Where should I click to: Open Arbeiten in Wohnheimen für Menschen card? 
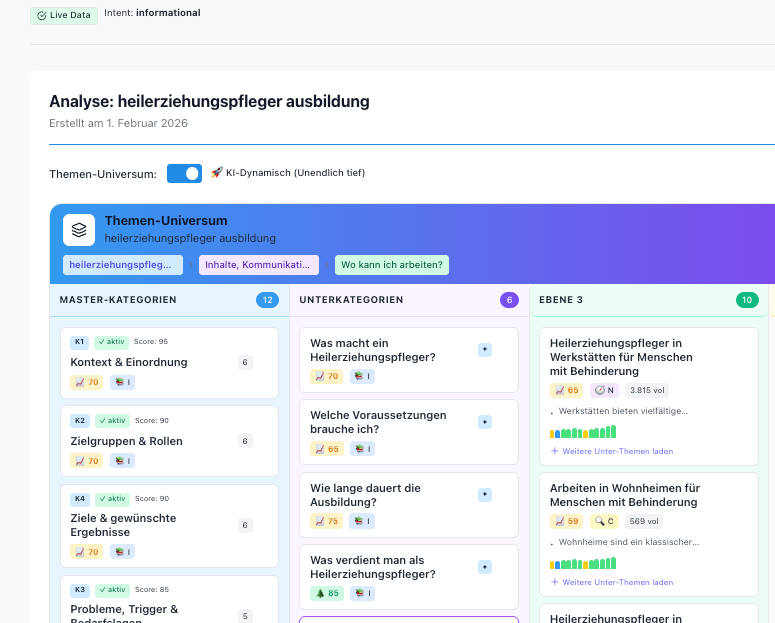648,534
